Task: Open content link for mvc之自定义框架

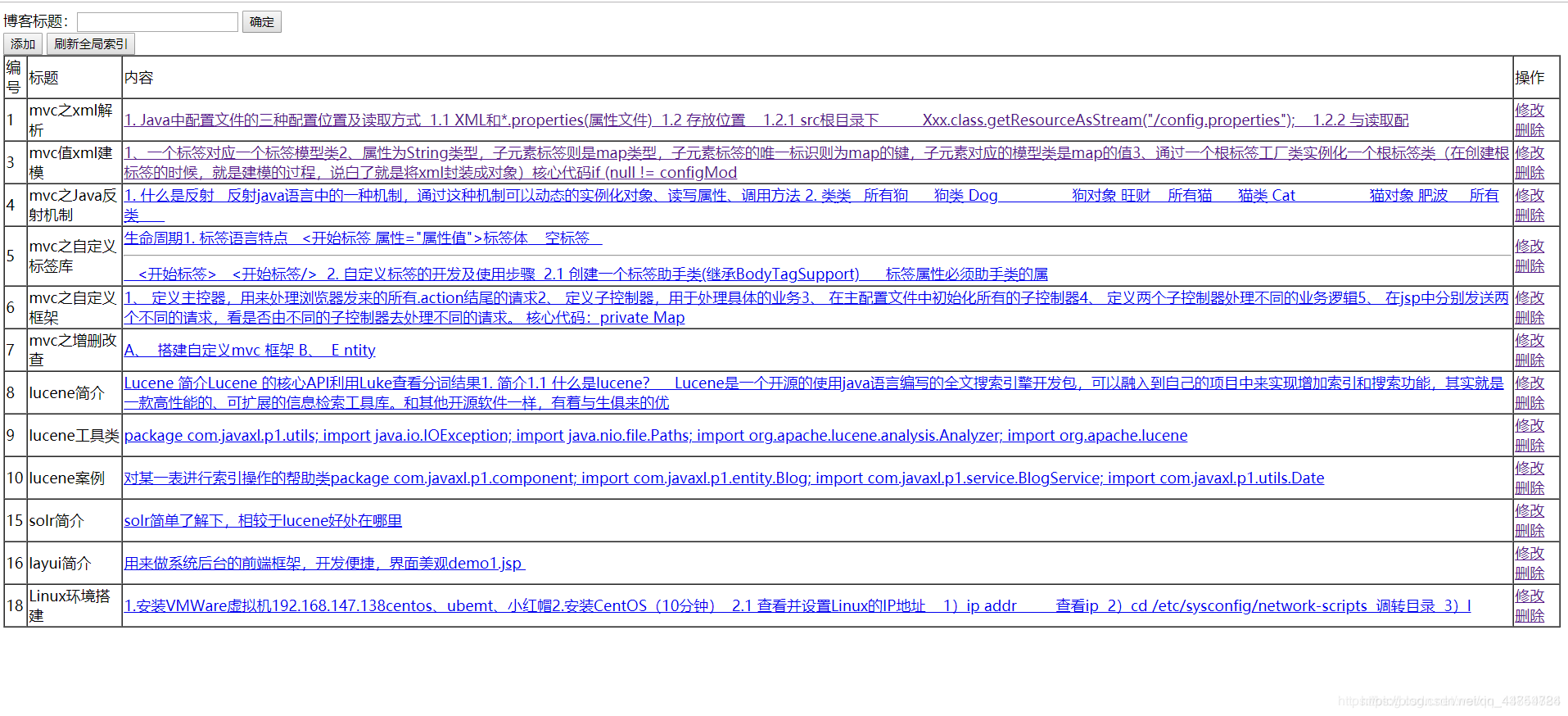Action: [x=816, y=307]
